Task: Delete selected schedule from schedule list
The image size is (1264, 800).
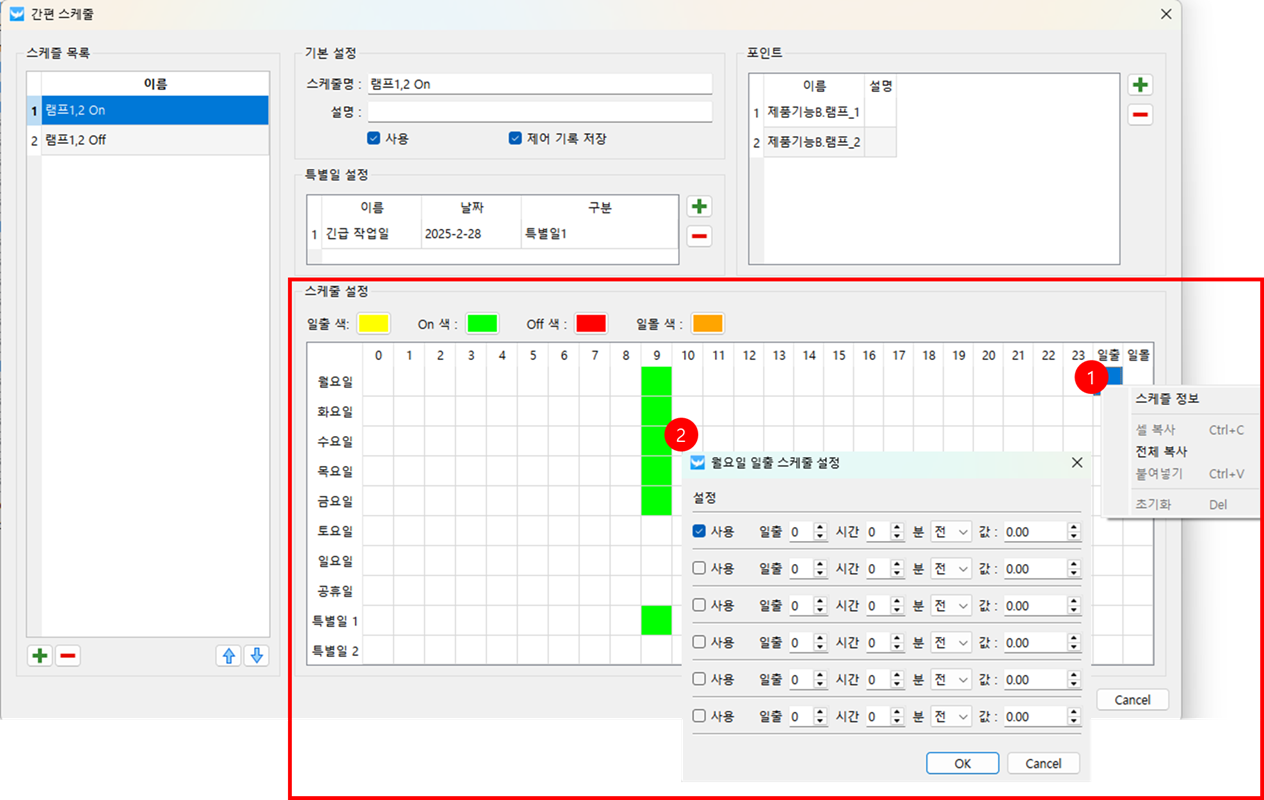Action: 68,656
